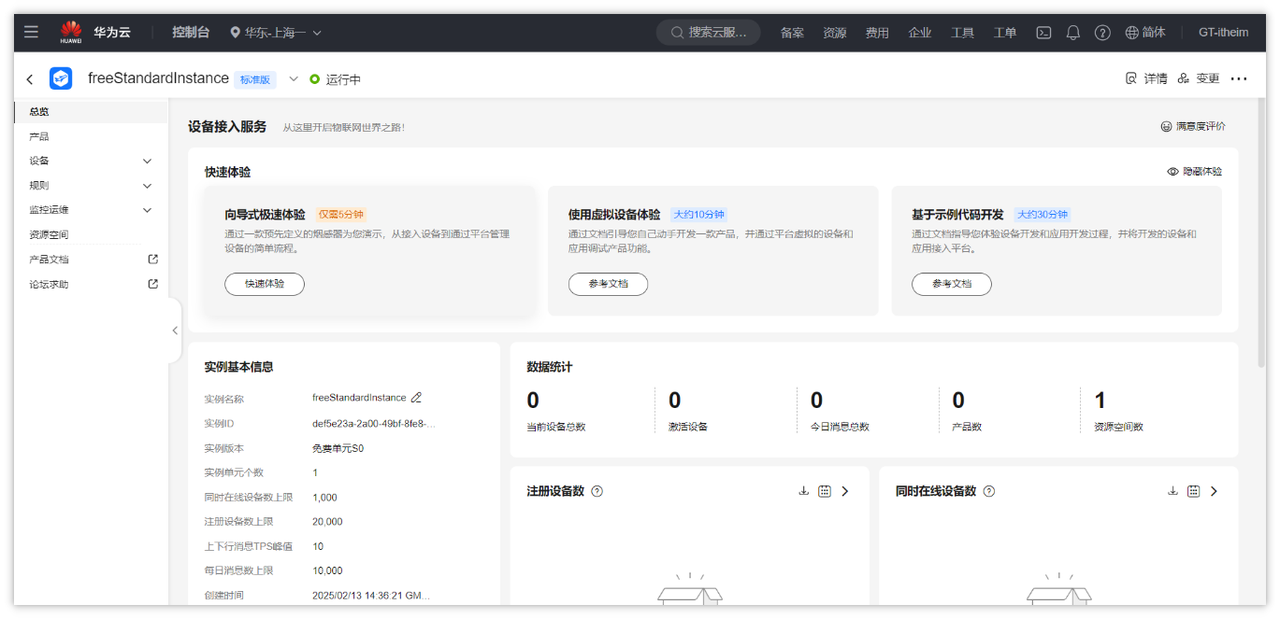Image resolution: width=1280 pixels, height=619 pixels.
Task: Open the GT-itheim account menu
Action: (x=1223, y=32)
